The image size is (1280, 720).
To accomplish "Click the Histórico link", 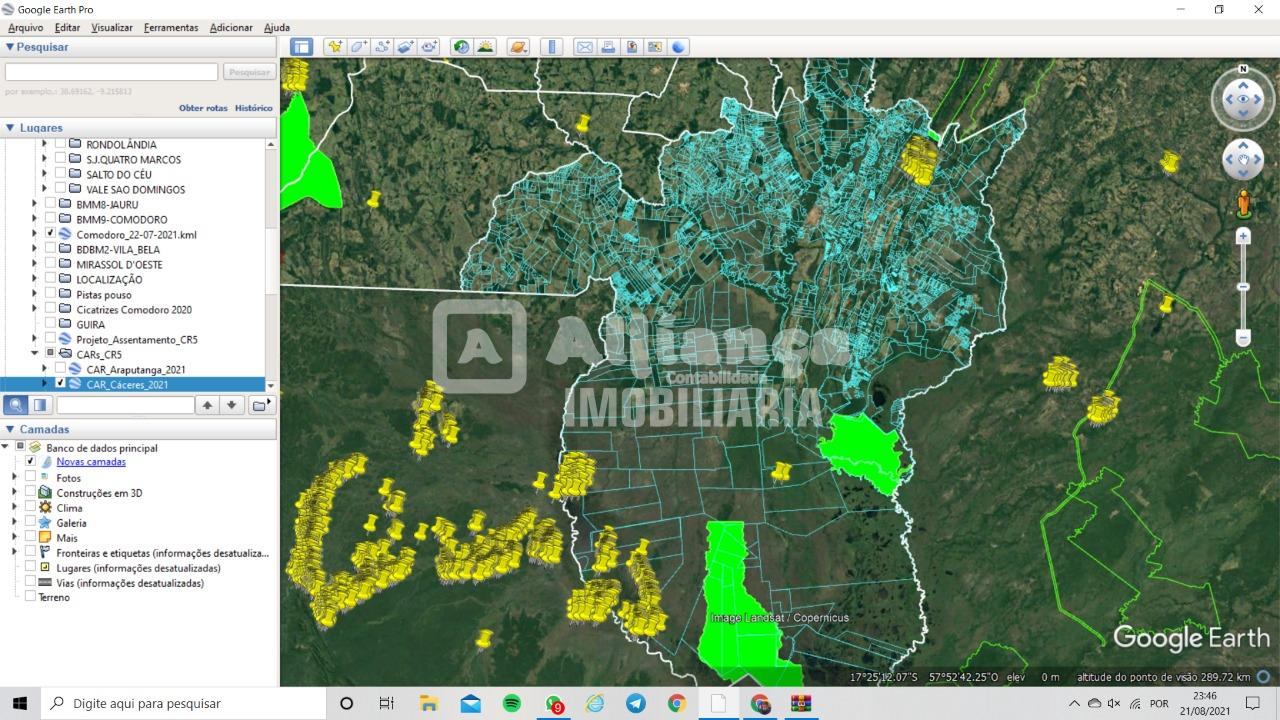I will 254,108.
